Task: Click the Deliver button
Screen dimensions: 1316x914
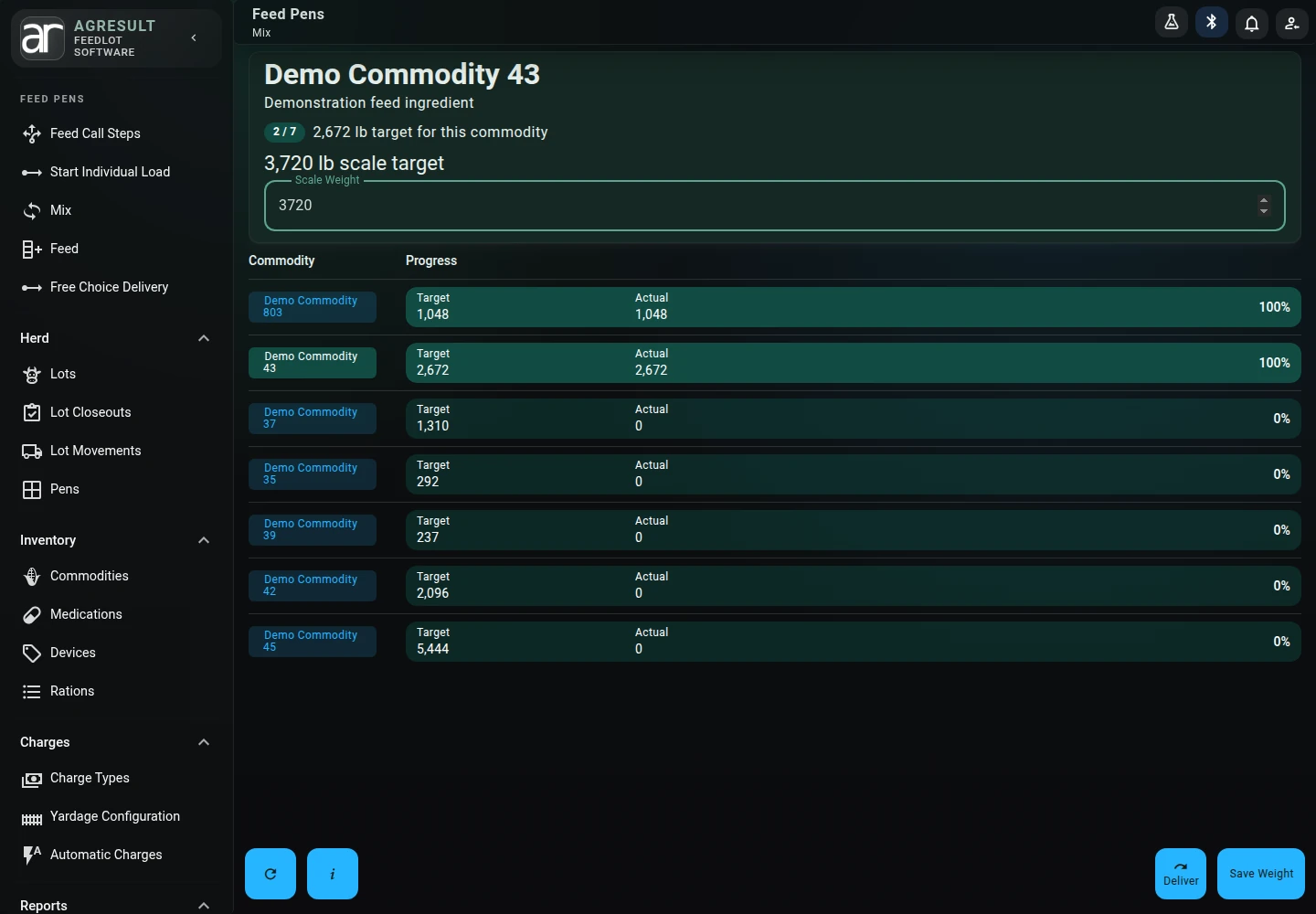Action: [1181, 874]
